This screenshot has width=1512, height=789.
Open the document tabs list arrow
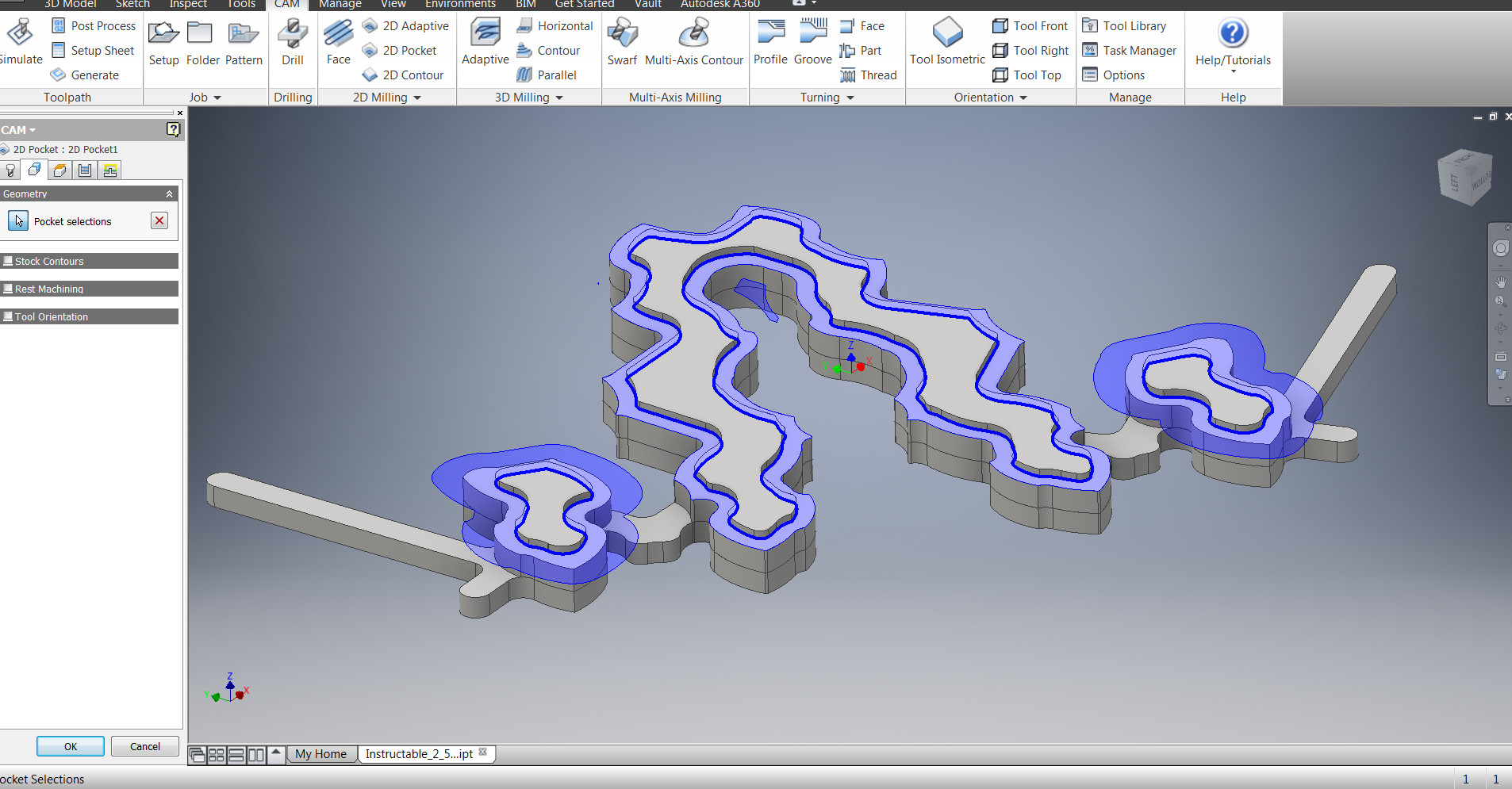tap(276, 753)
